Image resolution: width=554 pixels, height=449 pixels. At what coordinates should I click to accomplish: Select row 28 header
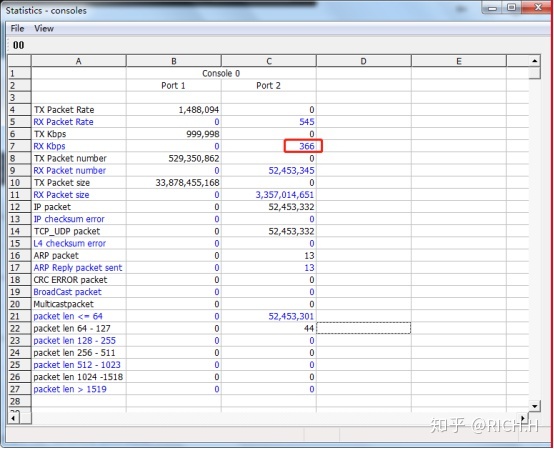tap(20, 401)
